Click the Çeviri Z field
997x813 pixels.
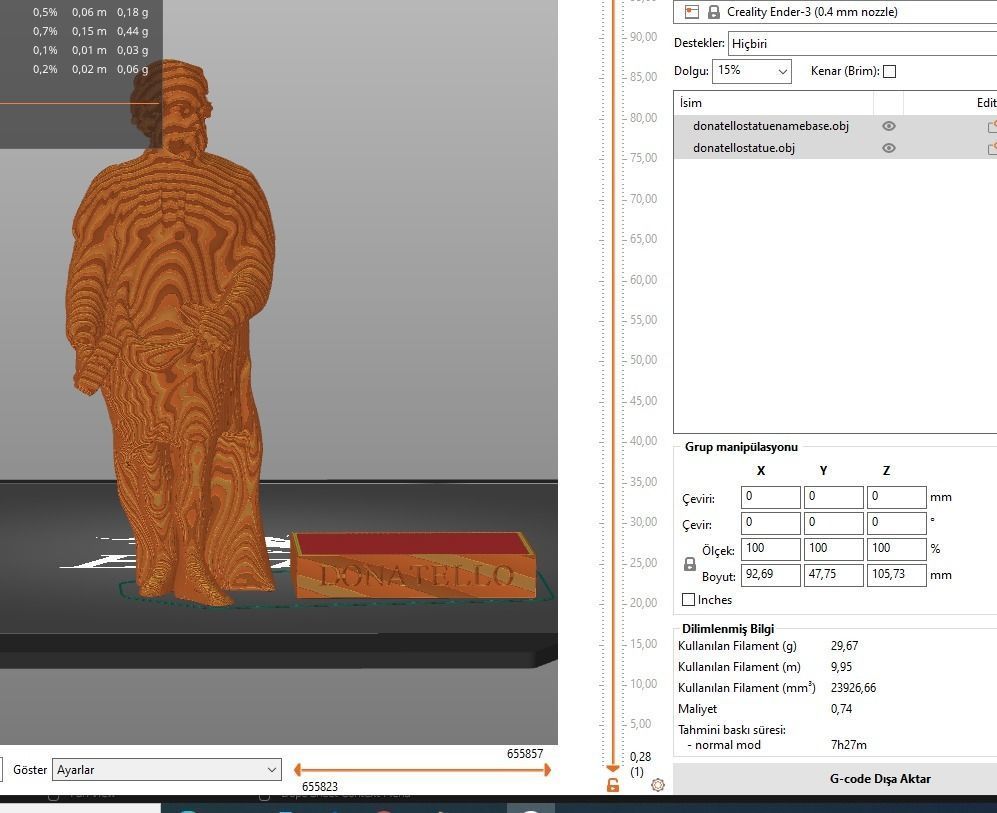(x=897, y=497)
